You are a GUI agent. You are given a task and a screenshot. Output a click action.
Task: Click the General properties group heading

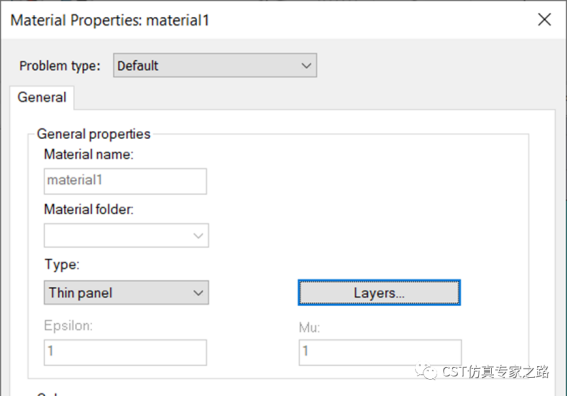[93, 134]
